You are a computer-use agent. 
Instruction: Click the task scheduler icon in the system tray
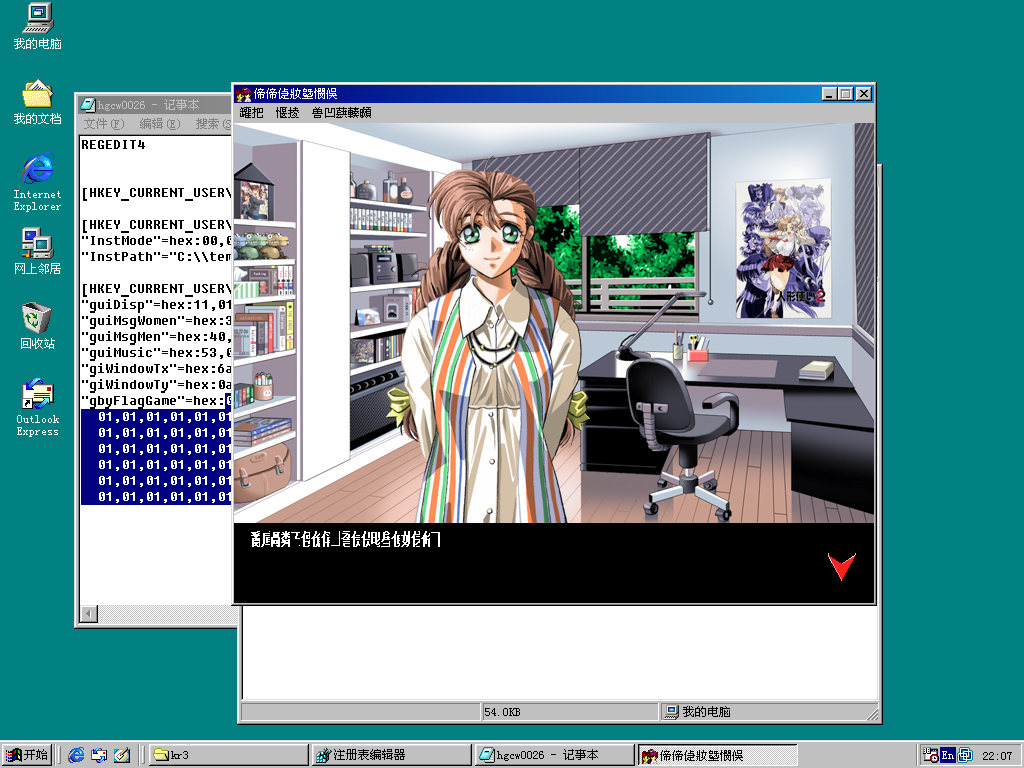point(930,755)
